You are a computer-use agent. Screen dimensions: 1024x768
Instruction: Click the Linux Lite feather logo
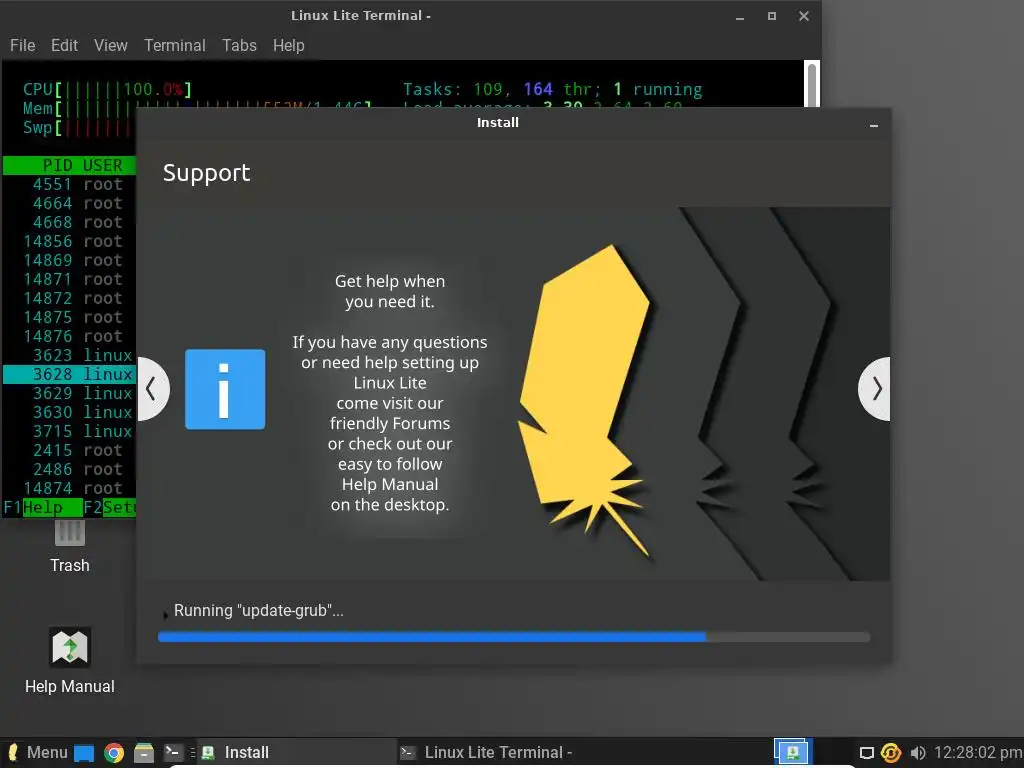[x=584, y=401]
